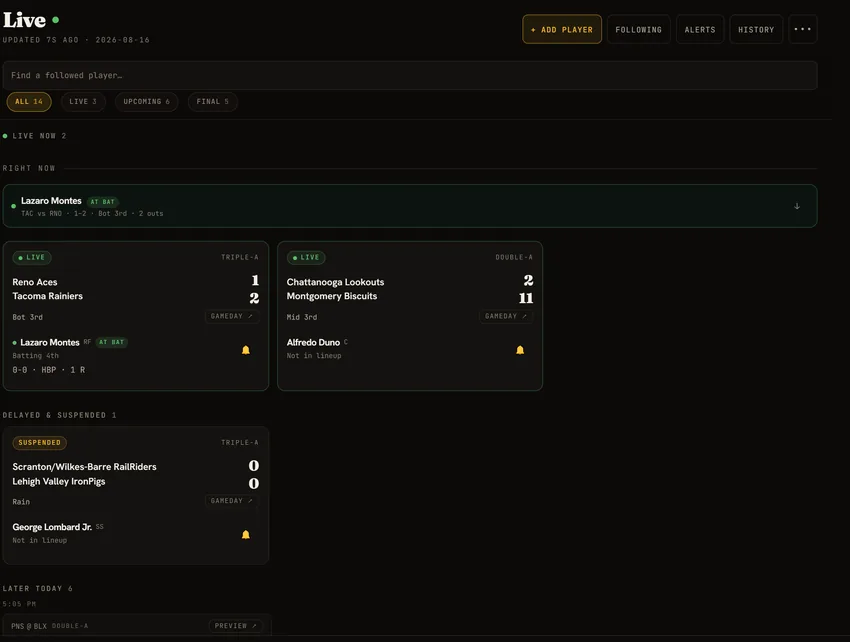Viewport: 850px width, 642px height.
Task: Toggle alert bell for Alfredo Duno
Action: click(520, 350)
